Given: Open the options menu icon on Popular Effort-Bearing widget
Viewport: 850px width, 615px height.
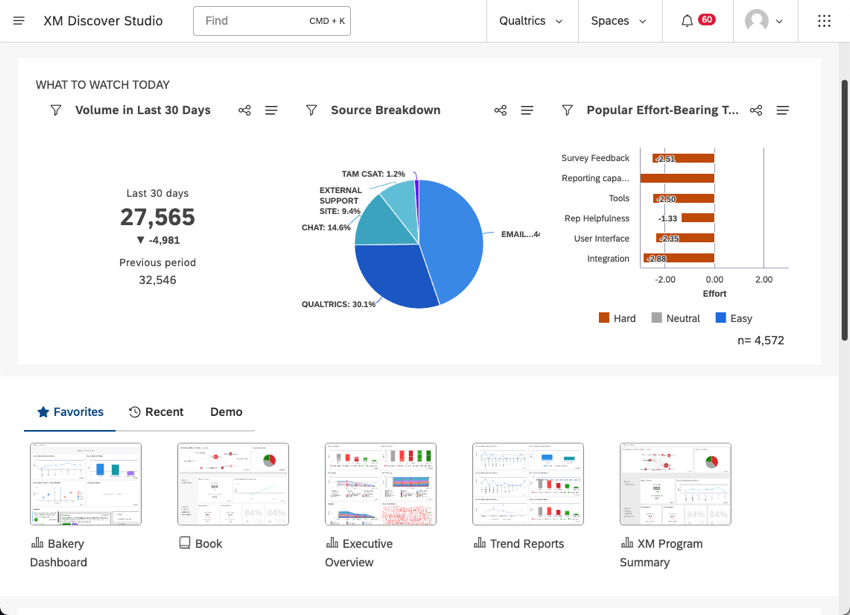Looking at the screenshot, I should pyautogui.click(x=783, y=110).
